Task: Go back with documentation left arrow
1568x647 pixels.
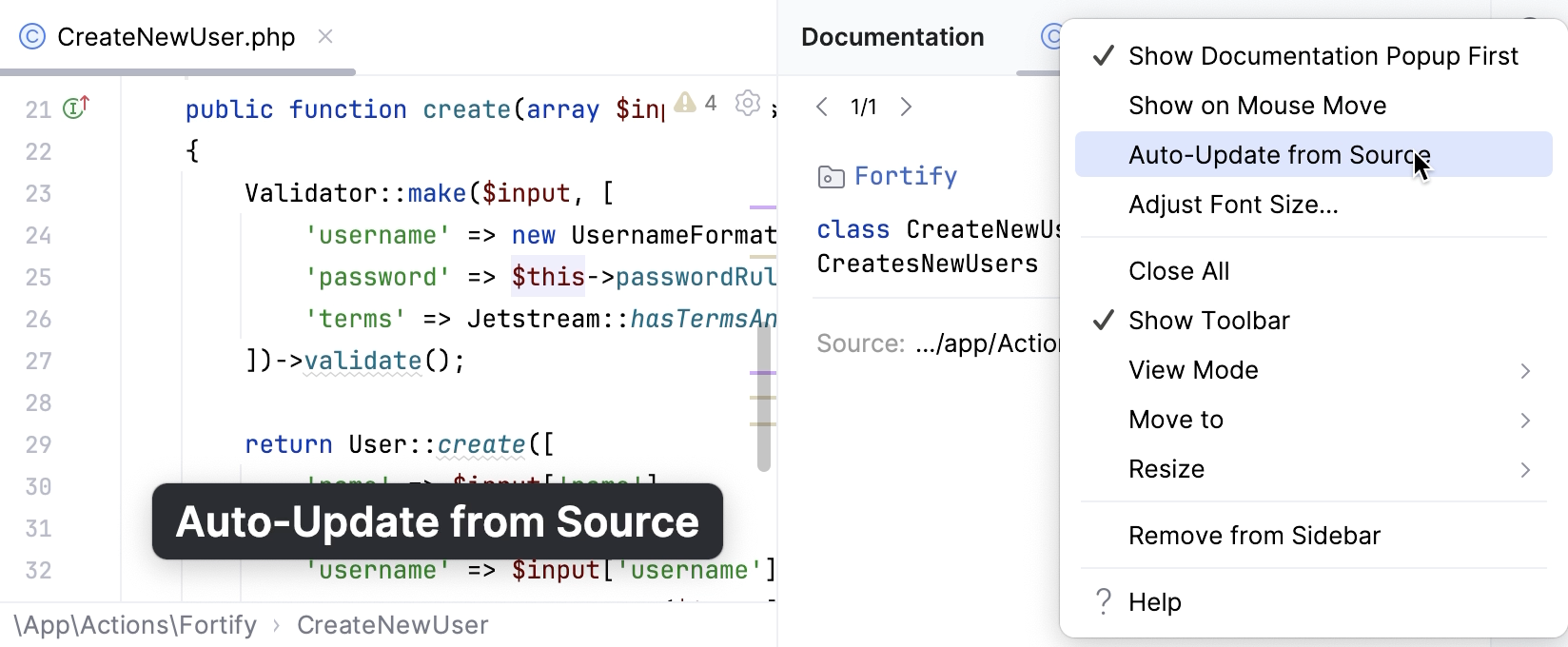Action: point(822,107)
